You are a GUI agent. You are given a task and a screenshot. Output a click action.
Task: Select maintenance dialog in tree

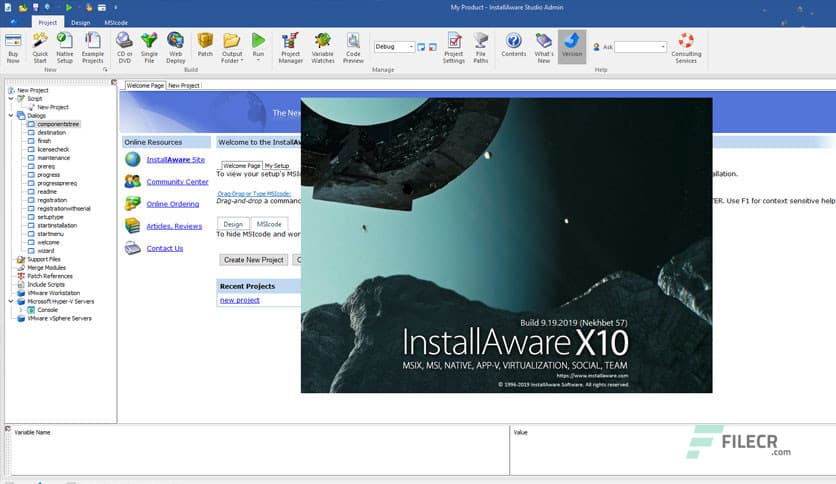[53, 158]
